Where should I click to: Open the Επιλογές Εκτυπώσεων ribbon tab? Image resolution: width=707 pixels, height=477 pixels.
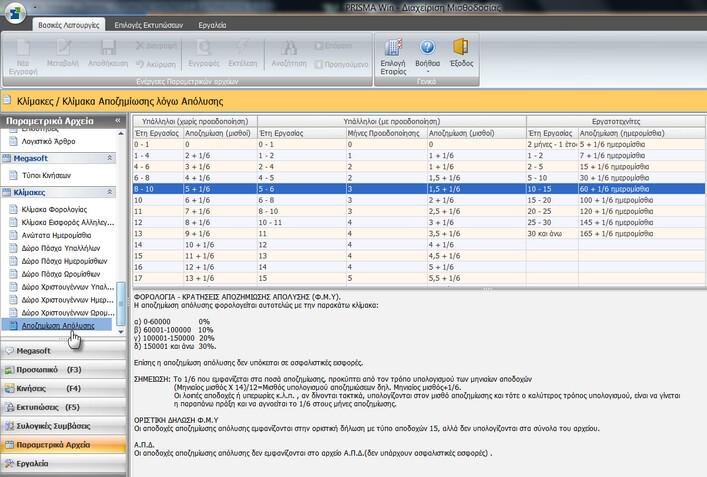pos(149,25)
